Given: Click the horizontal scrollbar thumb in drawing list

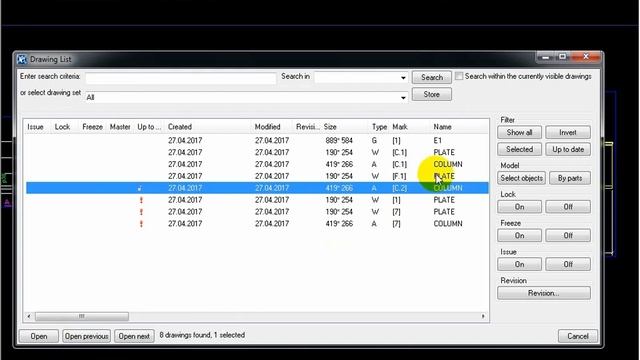Looking at the screenshot, I should coord(82,316).
